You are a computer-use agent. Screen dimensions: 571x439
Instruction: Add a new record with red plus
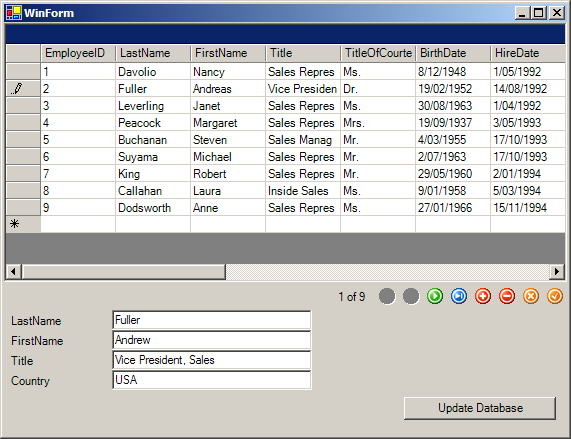point(483,296)
